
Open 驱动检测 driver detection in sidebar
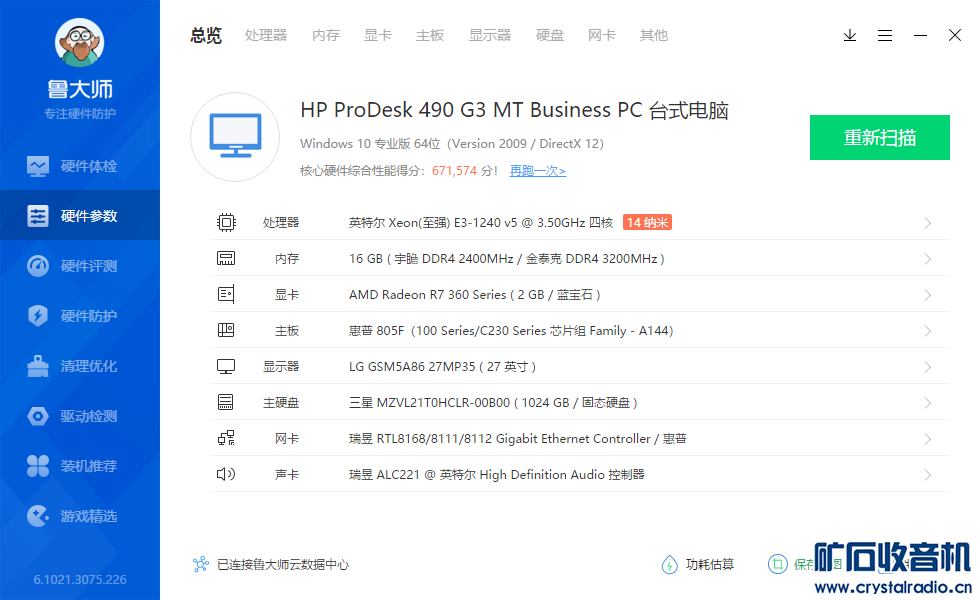(80, 416)
